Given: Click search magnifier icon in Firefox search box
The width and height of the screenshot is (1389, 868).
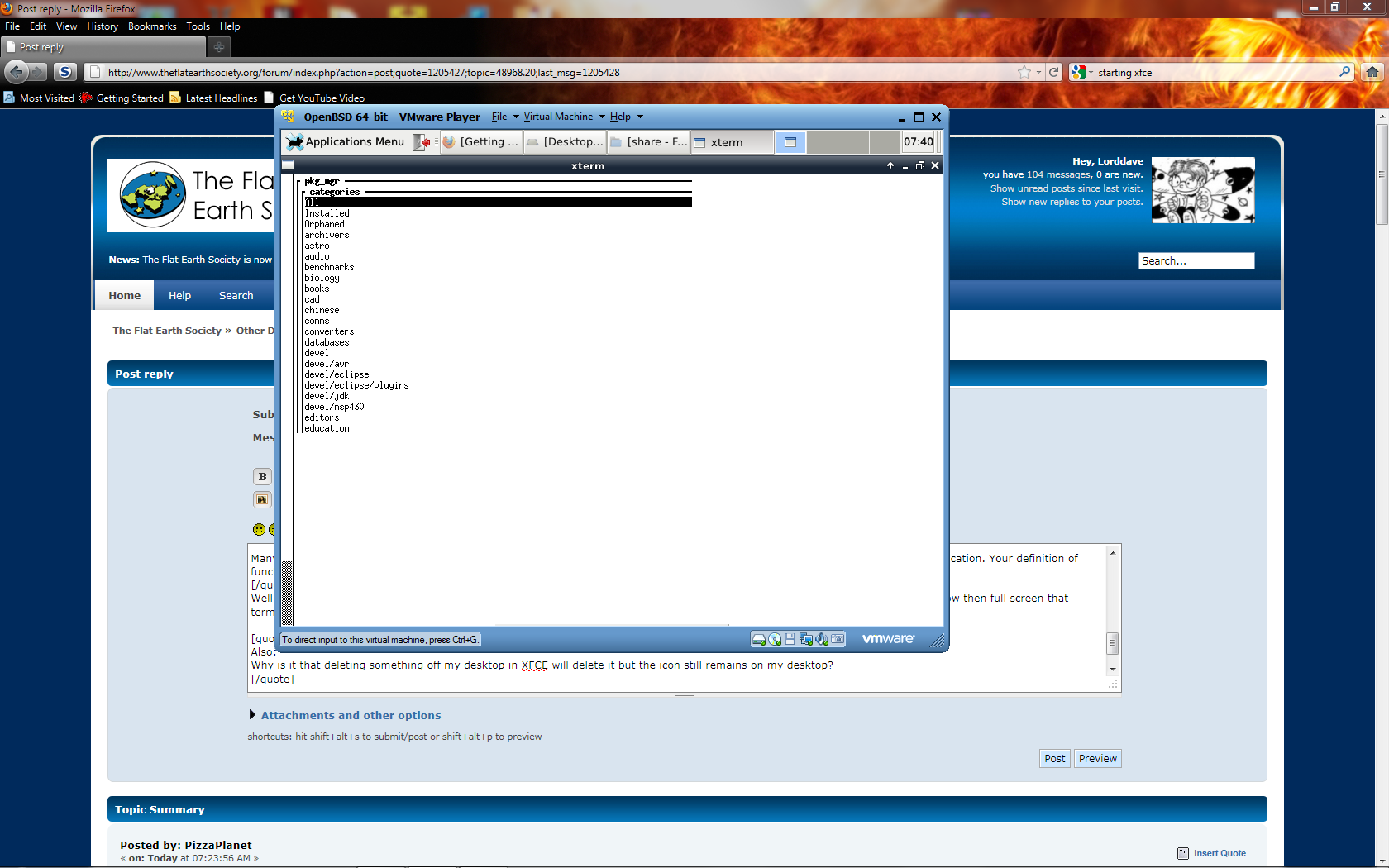Looking at the screenshot, I should (1345, 72).
